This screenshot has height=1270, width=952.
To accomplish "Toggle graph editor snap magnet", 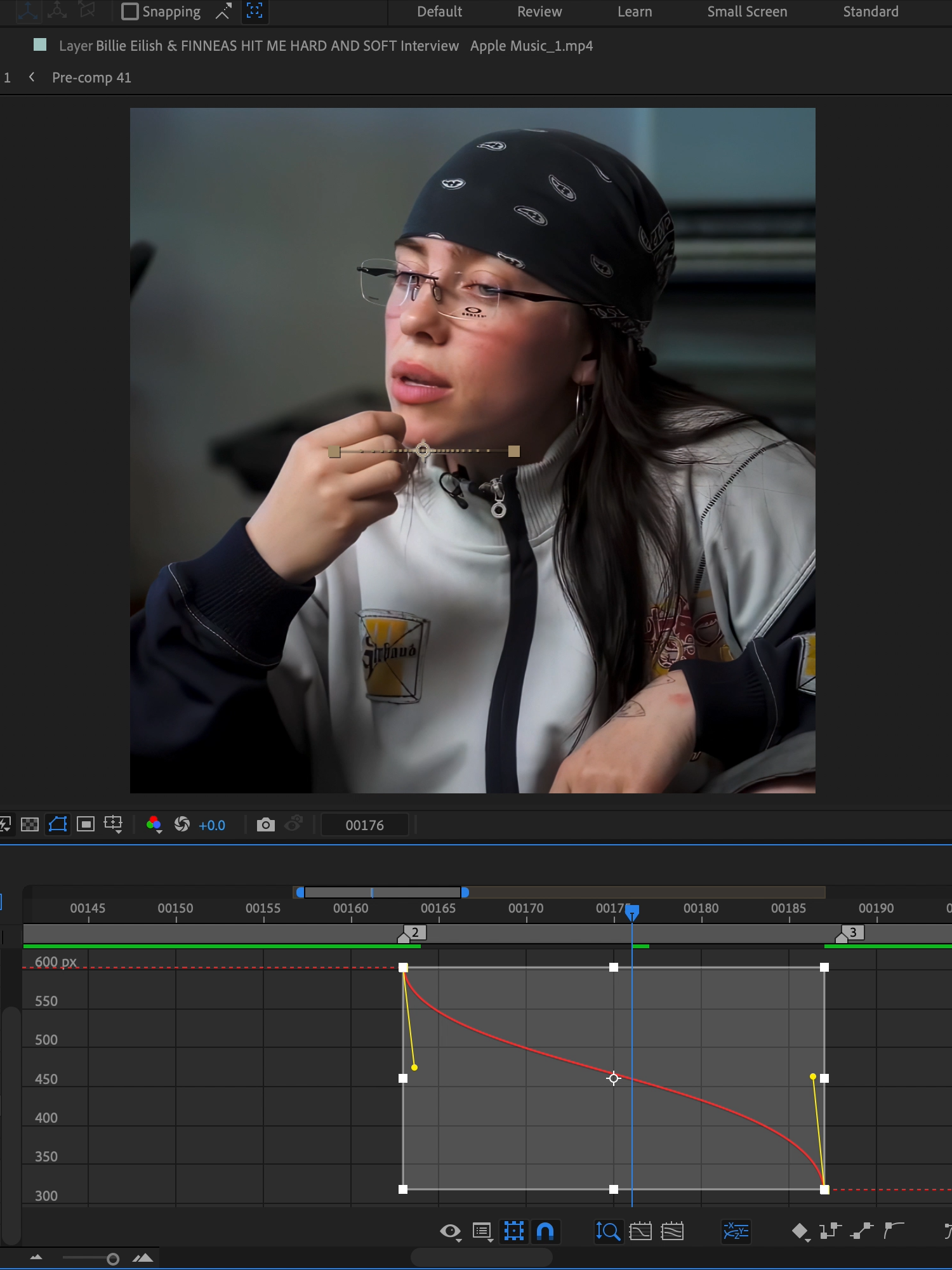I will 545,1231.
